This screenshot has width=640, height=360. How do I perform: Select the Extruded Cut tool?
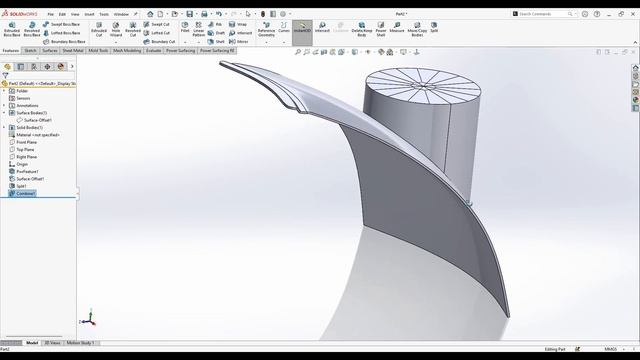(99, 29)
